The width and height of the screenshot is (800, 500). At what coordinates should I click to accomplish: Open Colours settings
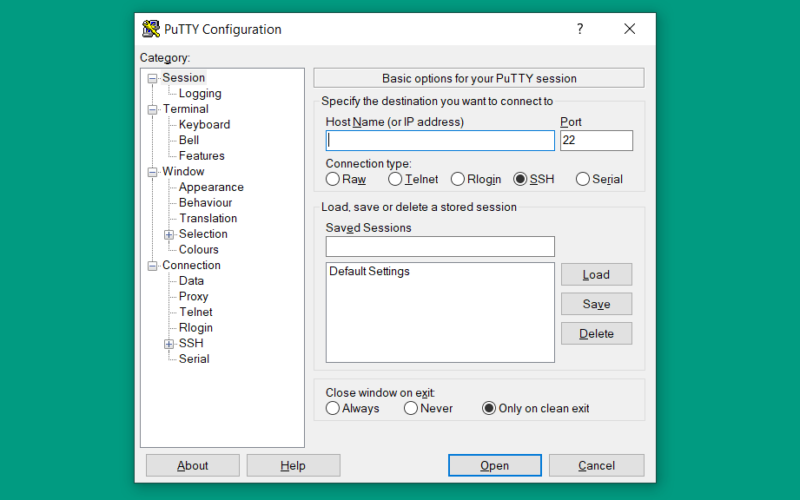(198, 249)
